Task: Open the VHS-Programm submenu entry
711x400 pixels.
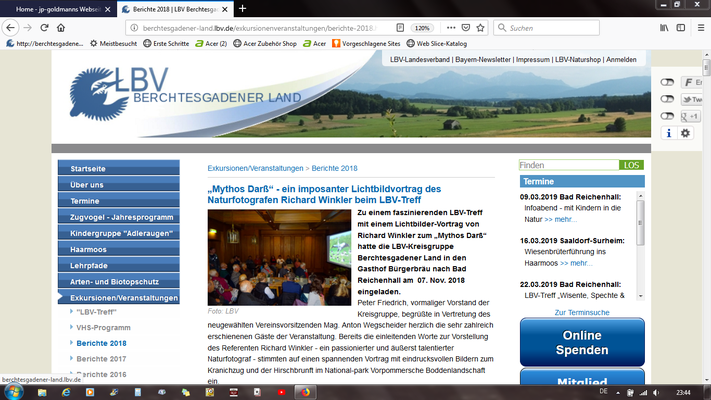Action: point(103,327)
